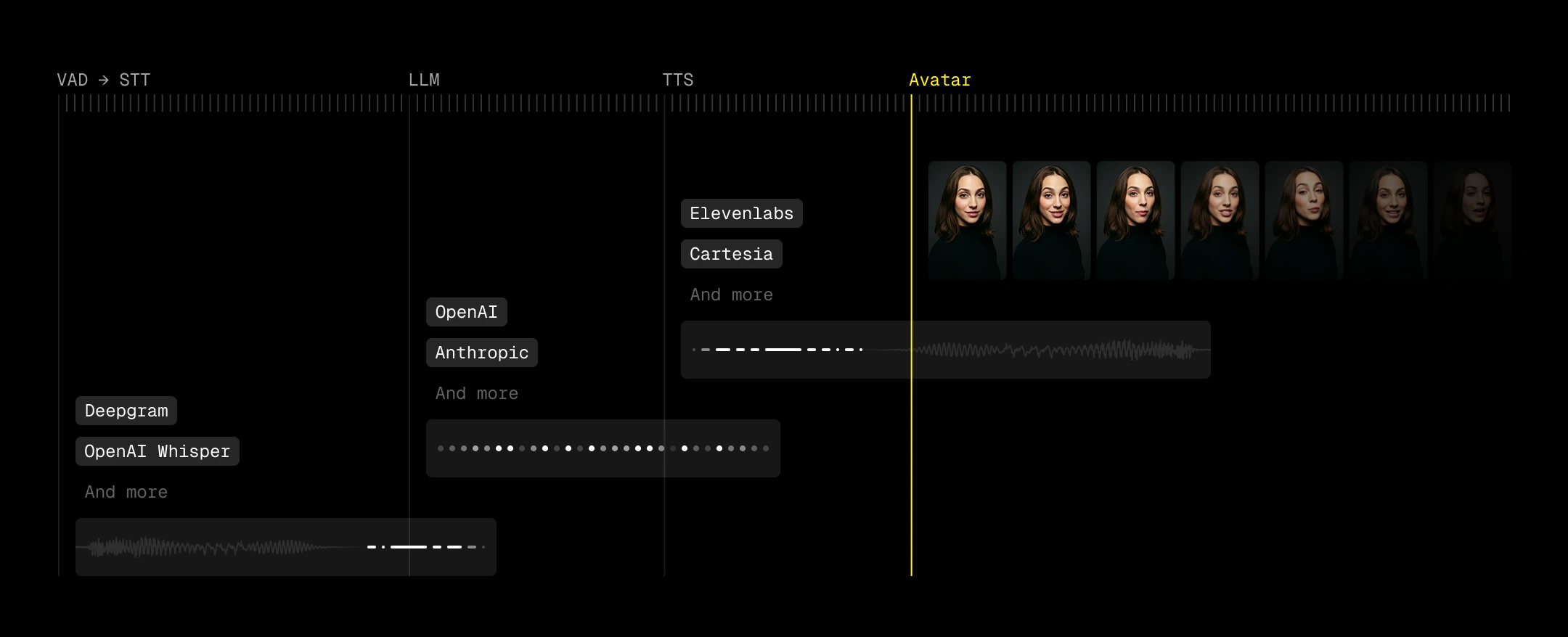Screen dimensions: 1568x637
Task: Select the OpenAI provider tag
Action: 467,312
